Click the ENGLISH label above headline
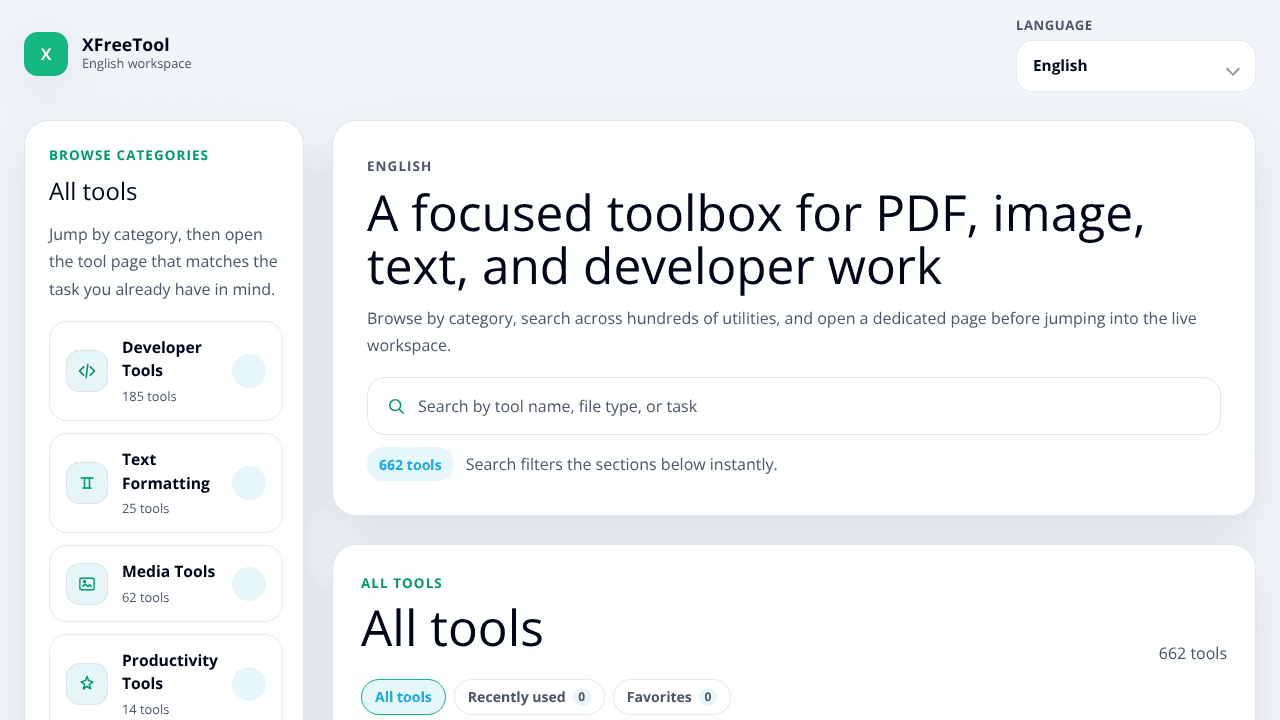 click(399, 167)
